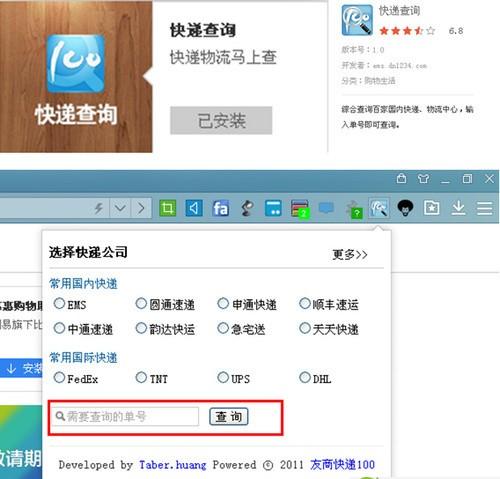The width and height of the screenshot is (500, 479).
Task: Click the blue chat bubble extension icon
Action: coord(326,208)
